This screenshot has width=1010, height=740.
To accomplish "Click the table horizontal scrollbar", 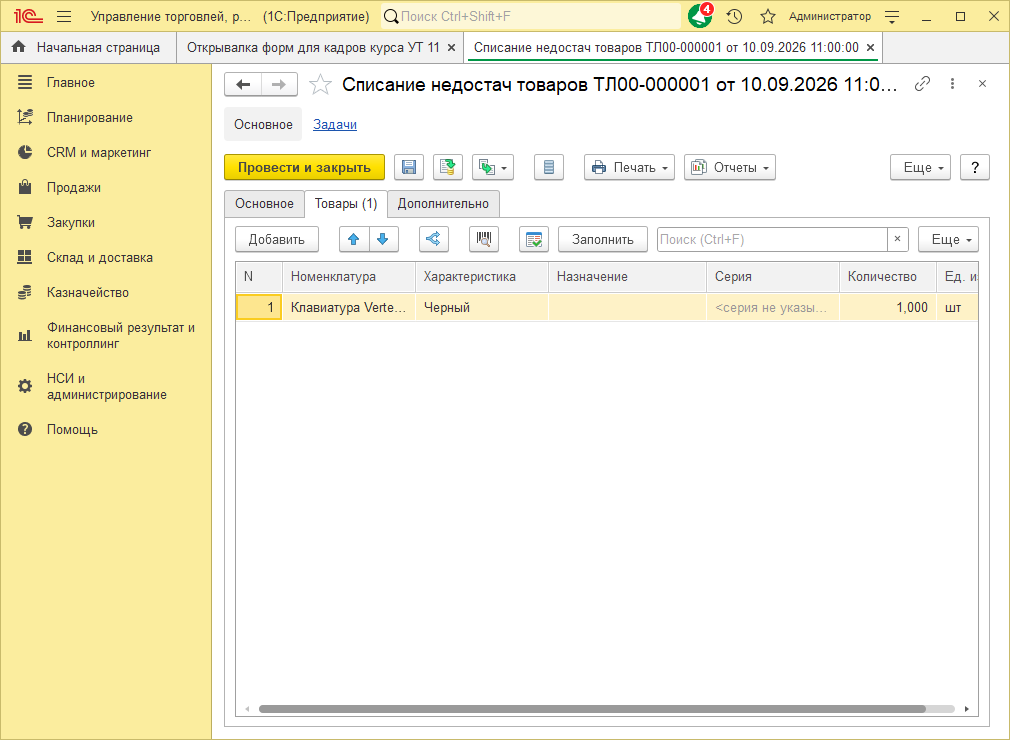I will point(592,709).
